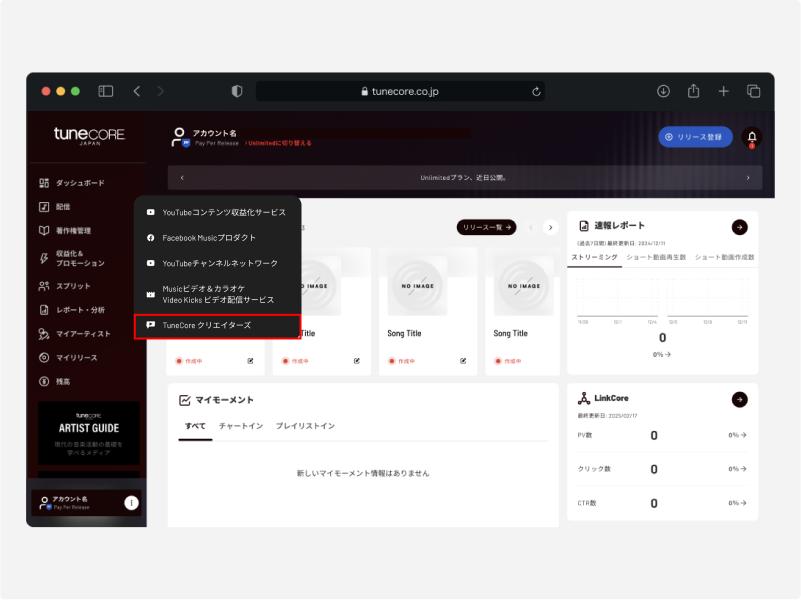Switch to the チャートイン tab

[x=241, y=426]
